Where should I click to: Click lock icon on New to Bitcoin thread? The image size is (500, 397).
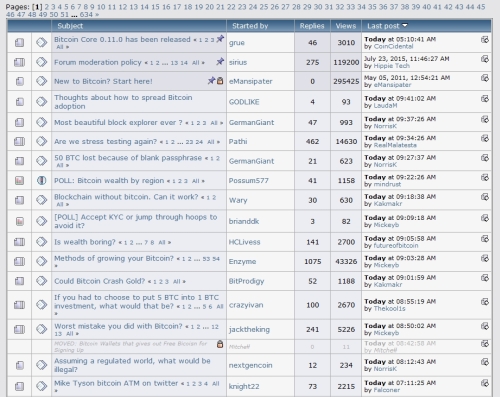pyautogui.click(x=220, y=81)
